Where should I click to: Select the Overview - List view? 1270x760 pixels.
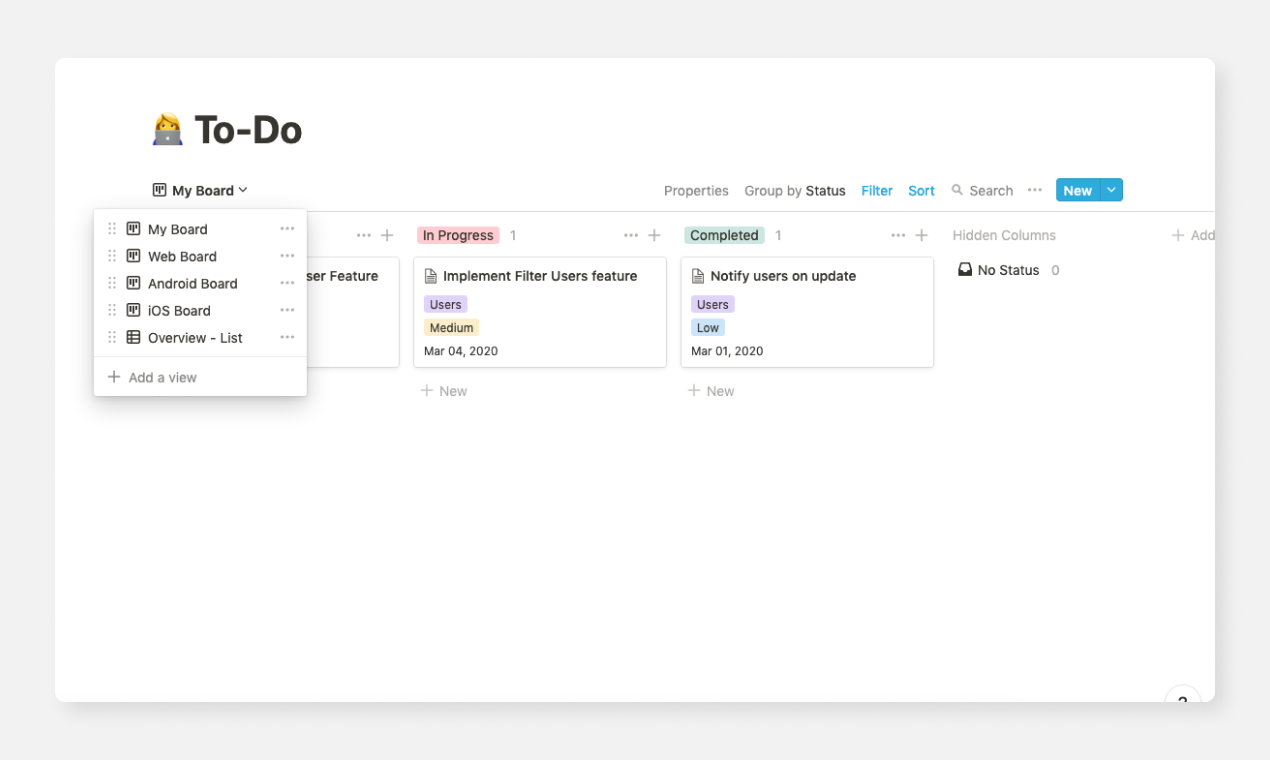pyautogui.click(x=198, y=337)
